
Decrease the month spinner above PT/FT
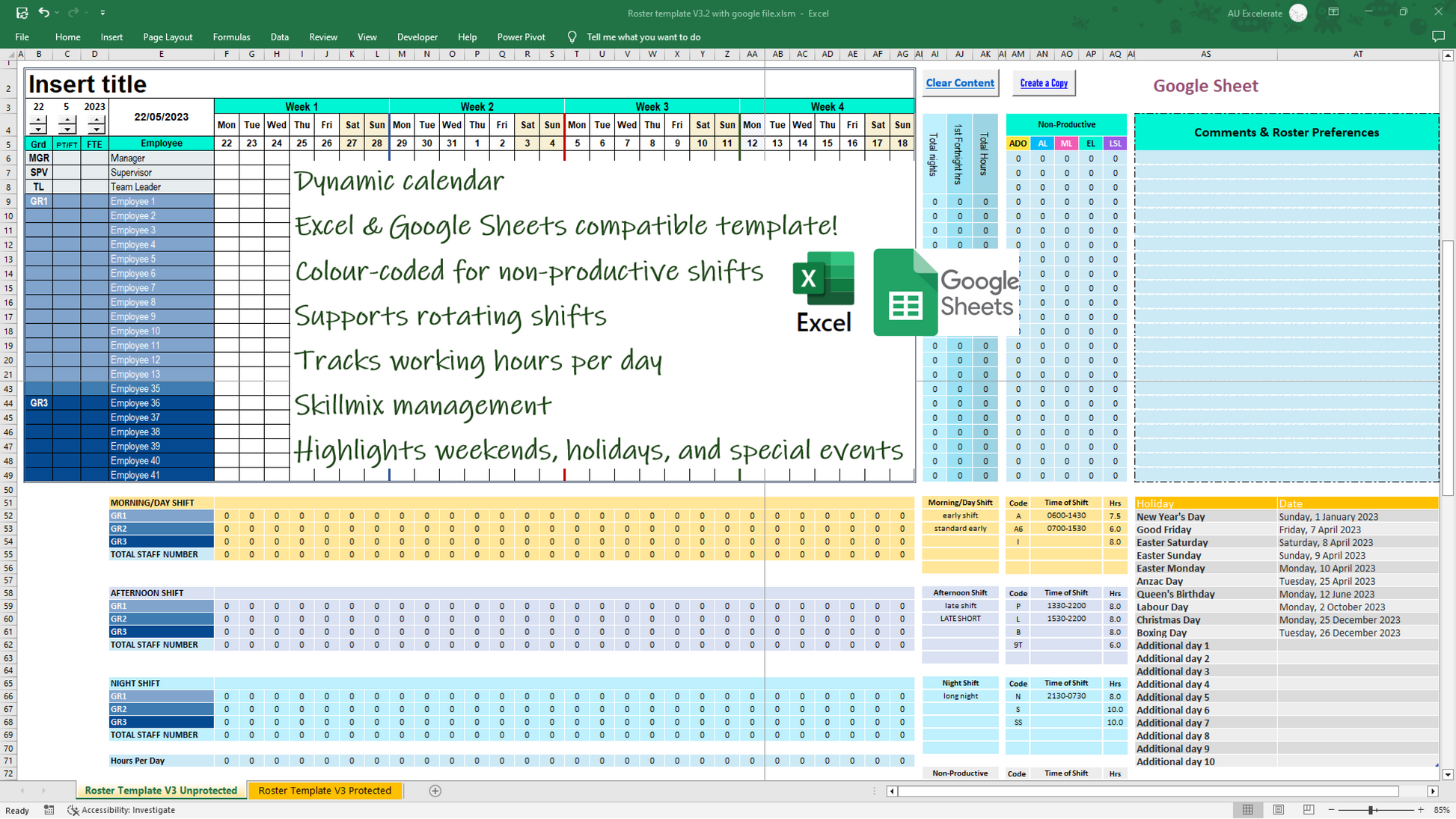pos(67,129)
